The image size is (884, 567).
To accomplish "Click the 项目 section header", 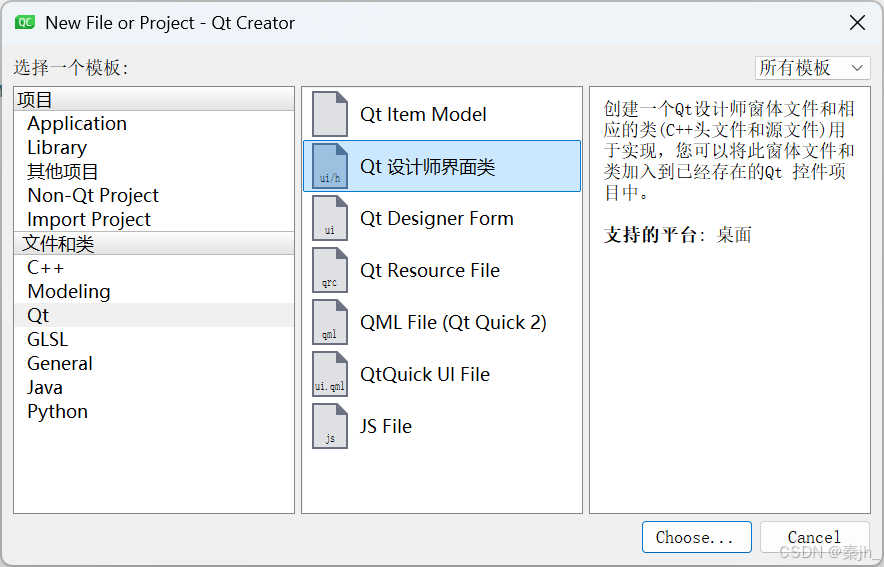I will (154, 100).
